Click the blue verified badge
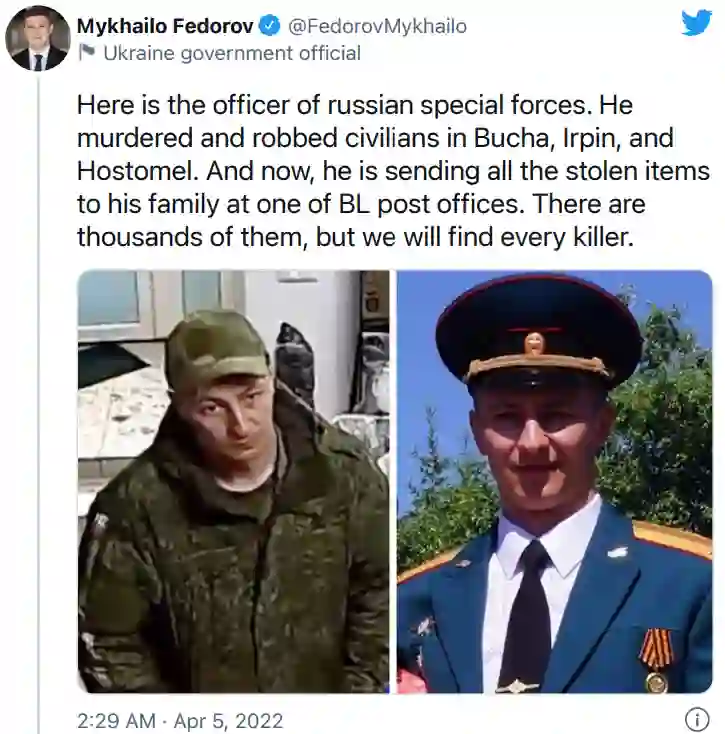Viewport: 725px width, 734px height. point(269,26)
